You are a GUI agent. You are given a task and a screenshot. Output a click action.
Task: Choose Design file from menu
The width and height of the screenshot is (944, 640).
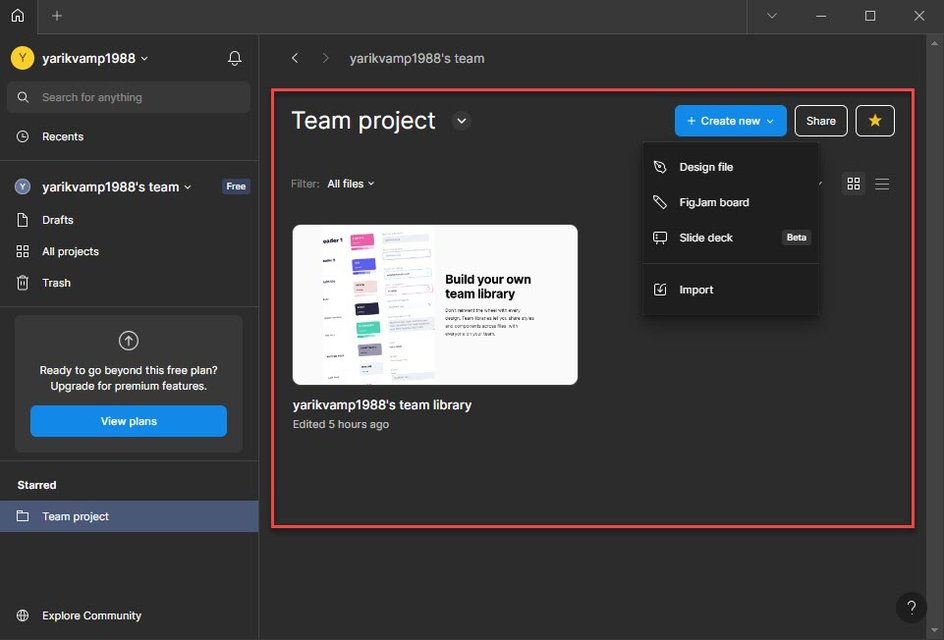(730, 167)
